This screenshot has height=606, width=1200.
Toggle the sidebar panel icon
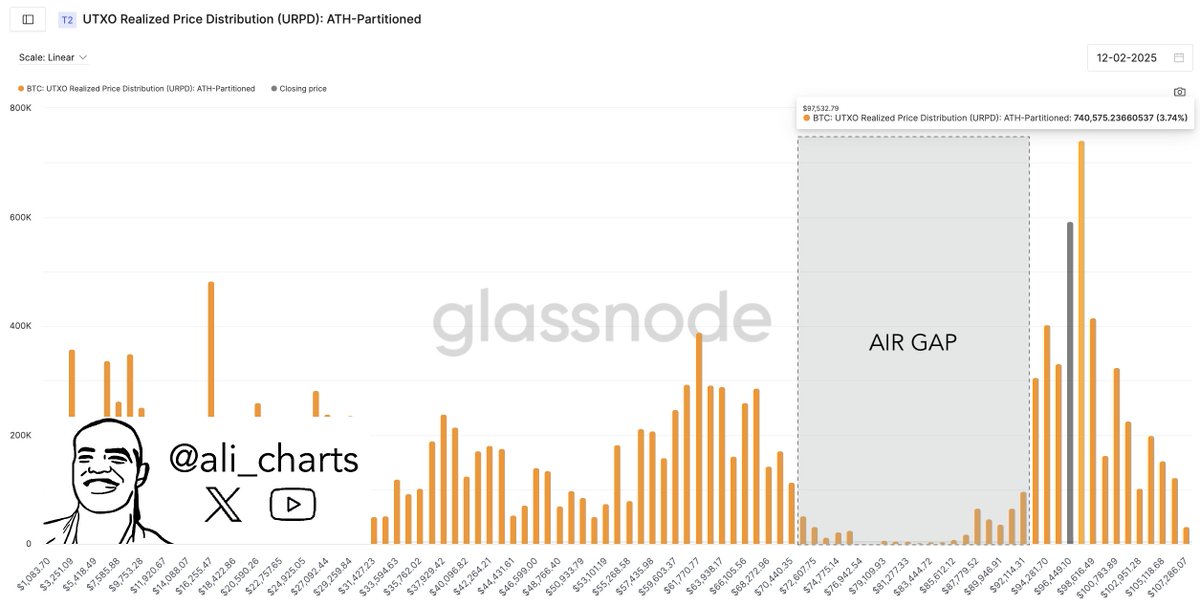[x=28, y=19]
